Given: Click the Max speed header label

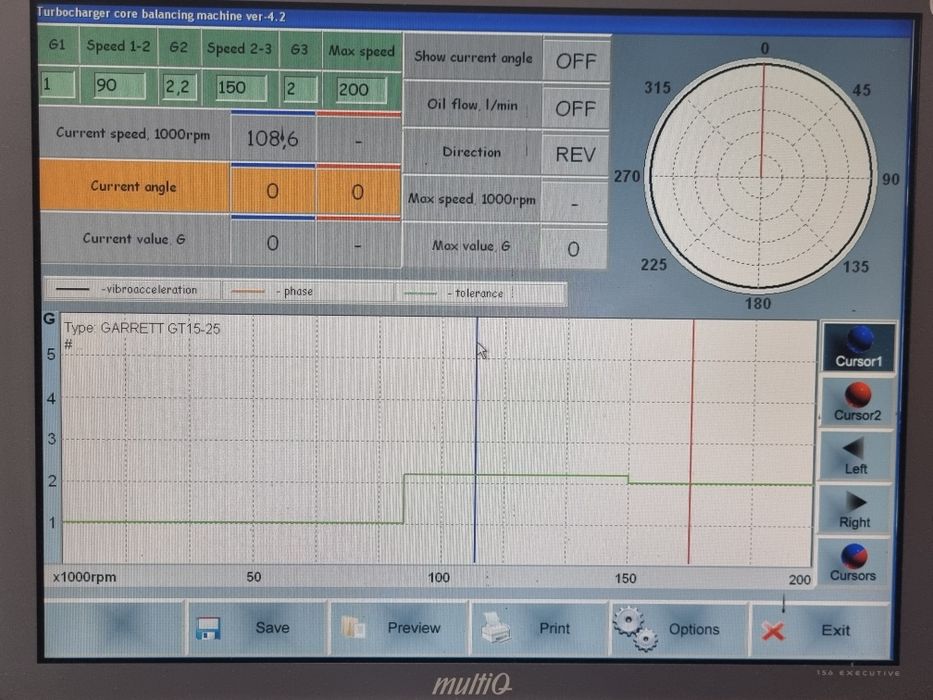Looking at the screenshot, I should pyautogui.click(x=362, y=51).
